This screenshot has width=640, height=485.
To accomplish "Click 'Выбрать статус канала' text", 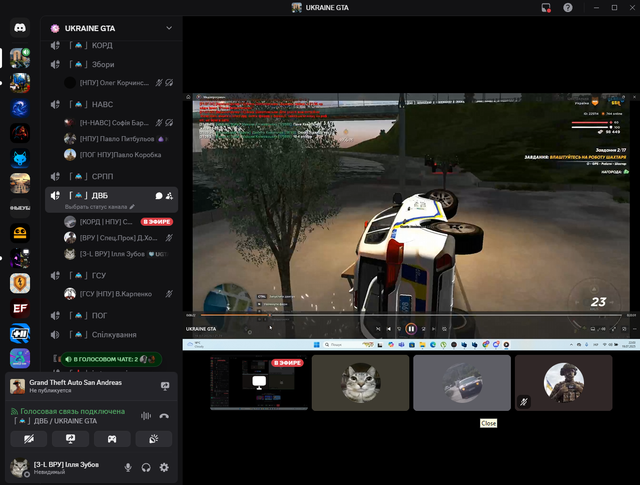I will pyautogui.click(x=96, y=207).
